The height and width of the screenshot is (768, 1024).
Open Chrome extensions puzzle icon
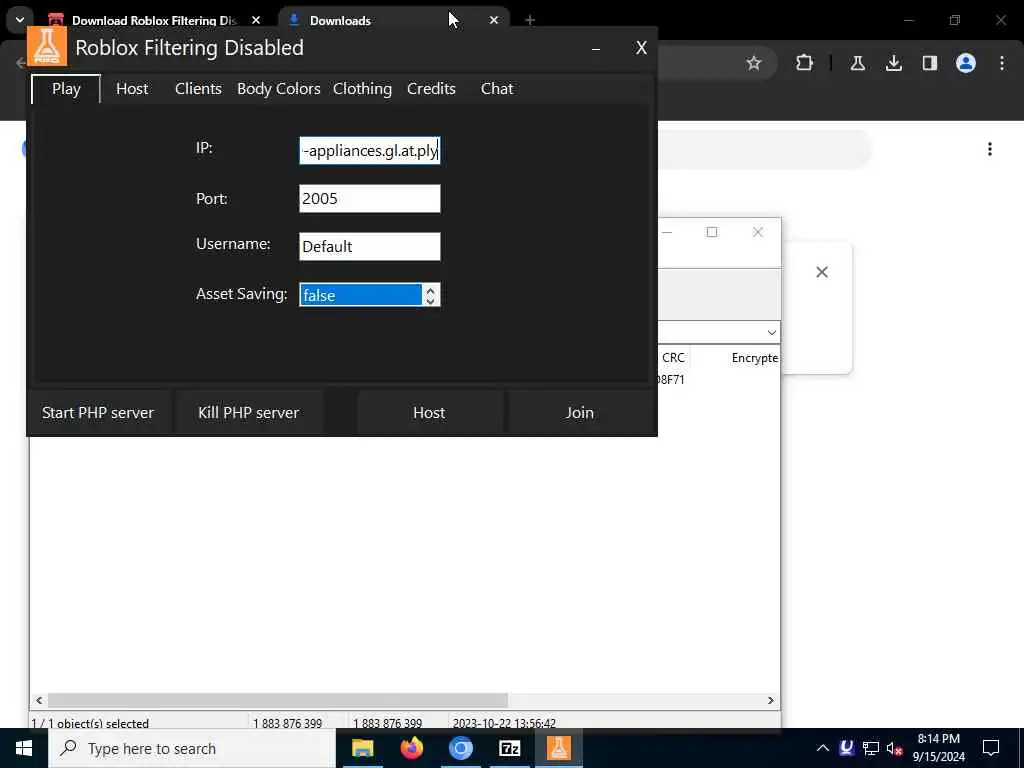pos(805,63)
